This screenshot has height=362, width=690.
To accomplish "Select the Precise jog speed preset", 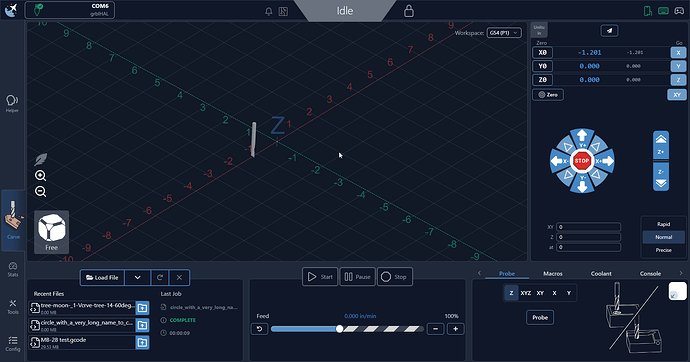I will pos(663,250).
